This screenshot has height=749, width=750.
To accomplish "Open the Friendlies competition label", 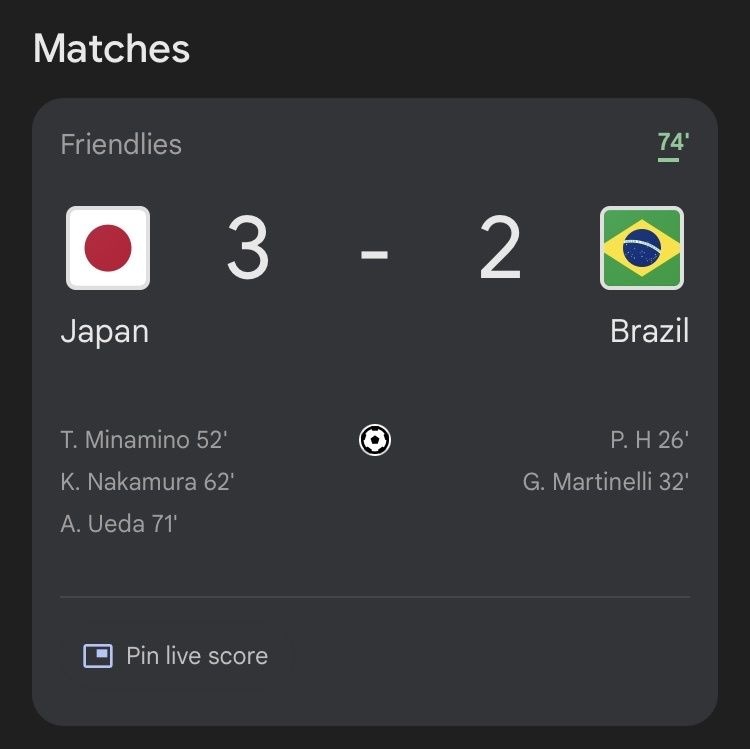I will (121, 144).
